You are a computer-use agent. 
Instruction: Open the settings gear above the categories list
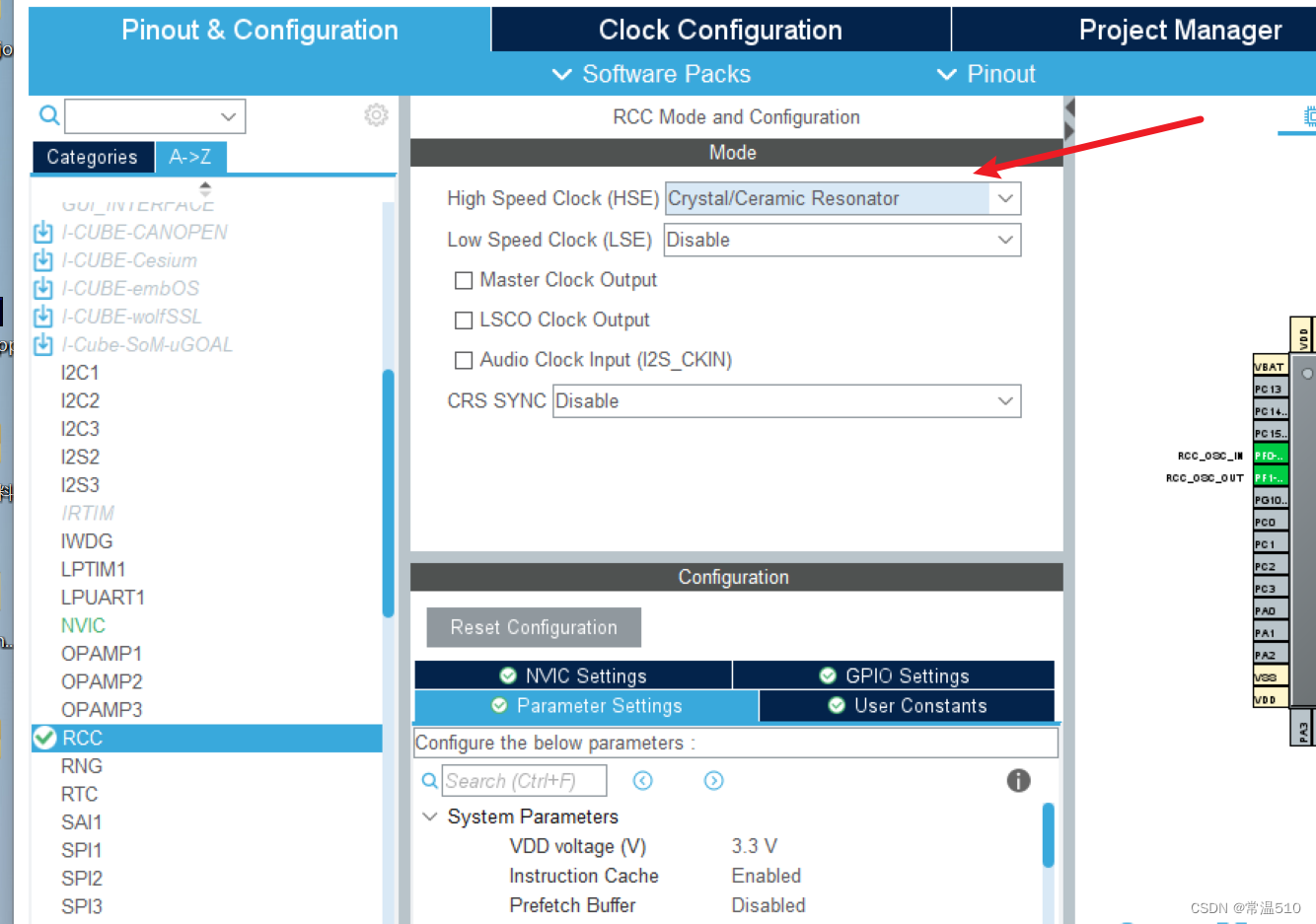point(376,115)
